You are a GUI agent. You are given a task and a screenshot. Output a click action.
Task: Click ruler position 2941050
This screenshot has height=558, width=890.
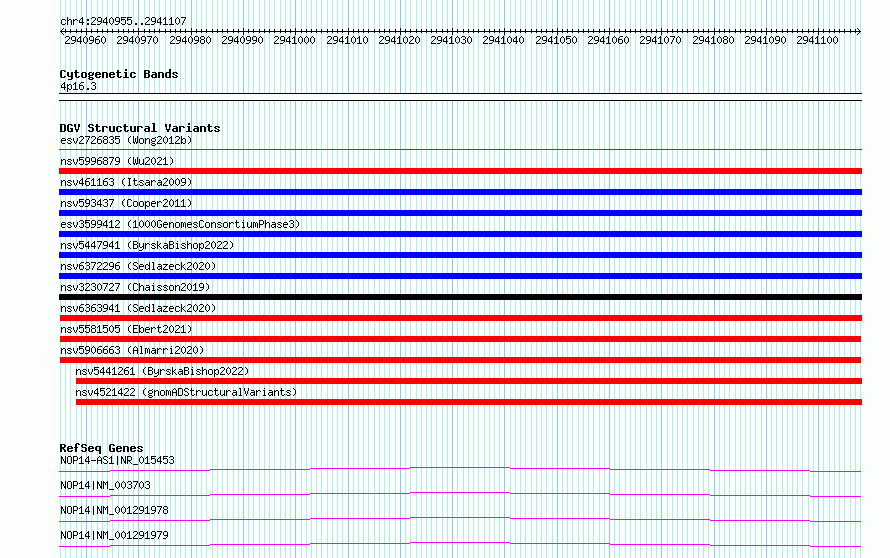click(x=556, y=40)
